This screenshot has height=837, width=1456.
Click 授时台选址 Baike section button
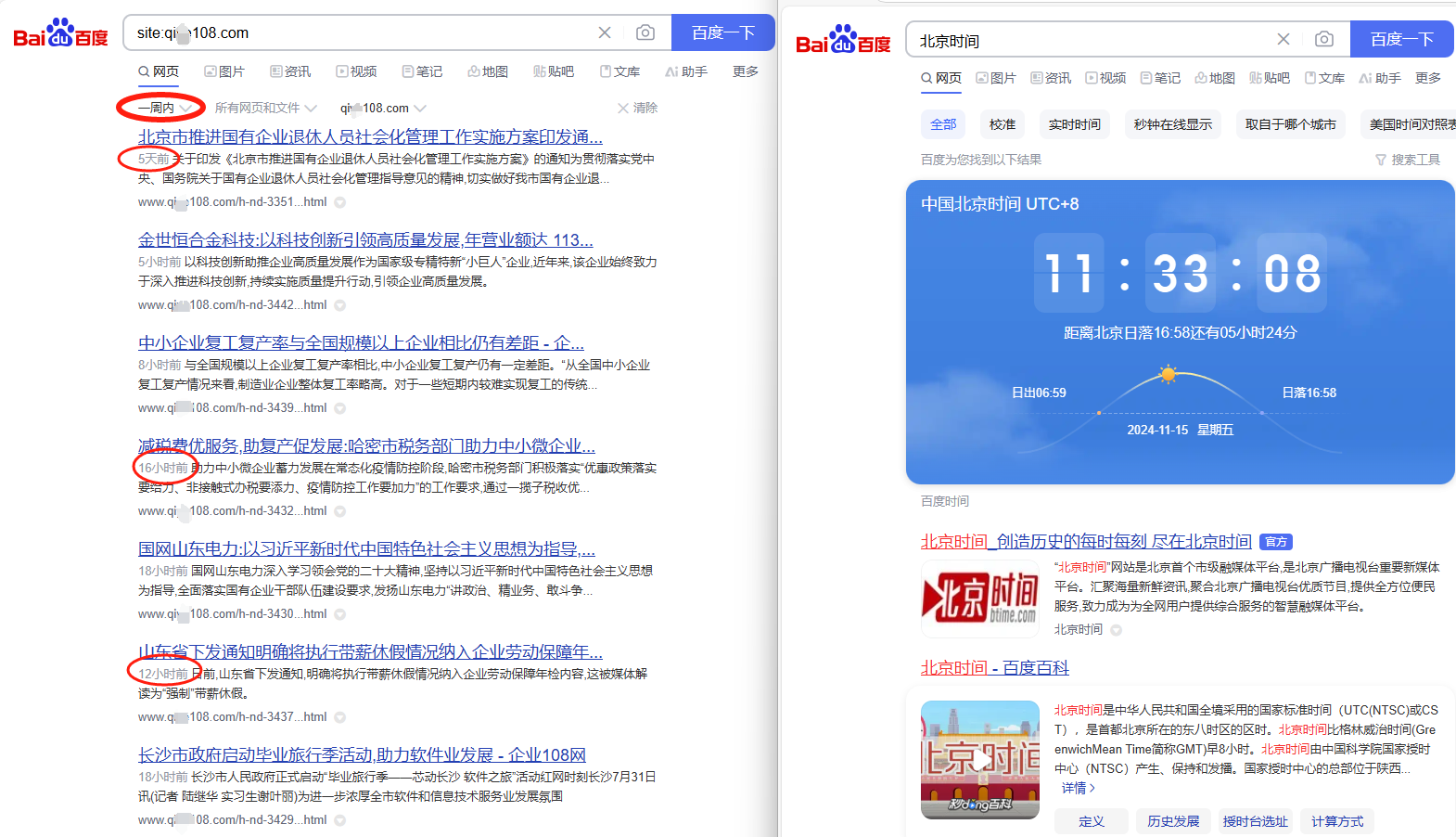[x=1255, y=821]
